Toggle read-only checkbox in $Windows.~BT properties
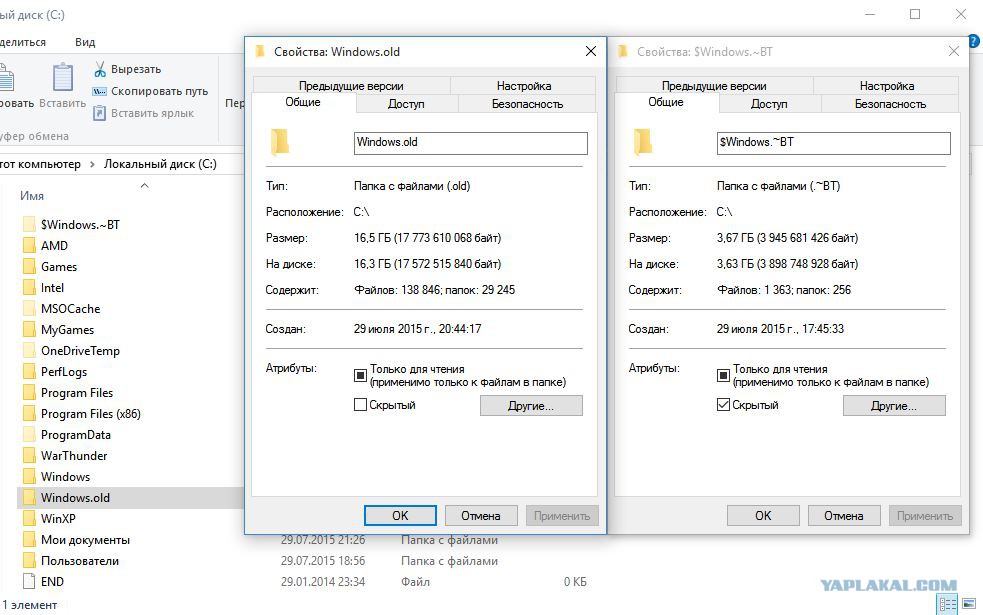983x615 pixels. pos(723,375)
